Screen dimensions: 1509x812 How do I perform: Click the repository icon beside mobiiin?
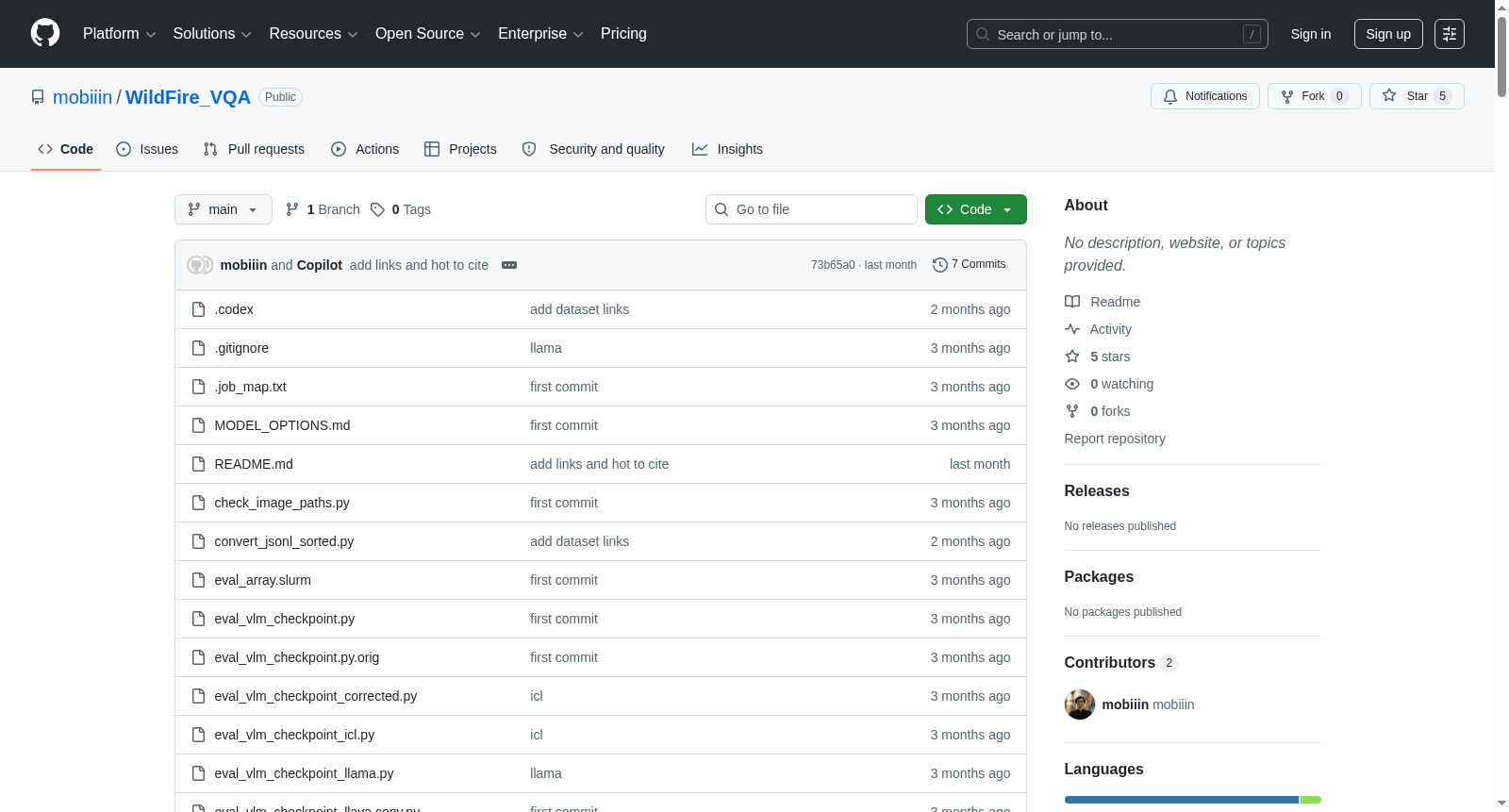coord(38,97)
